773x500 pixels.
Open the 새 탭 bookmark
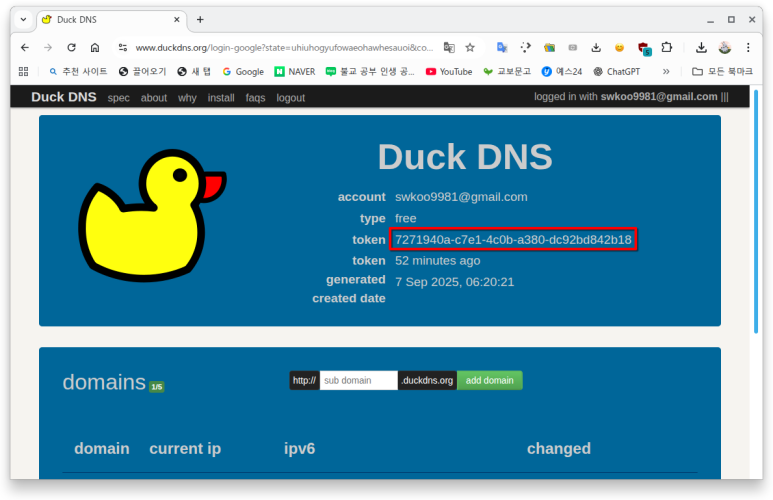[x=194, y=71]
